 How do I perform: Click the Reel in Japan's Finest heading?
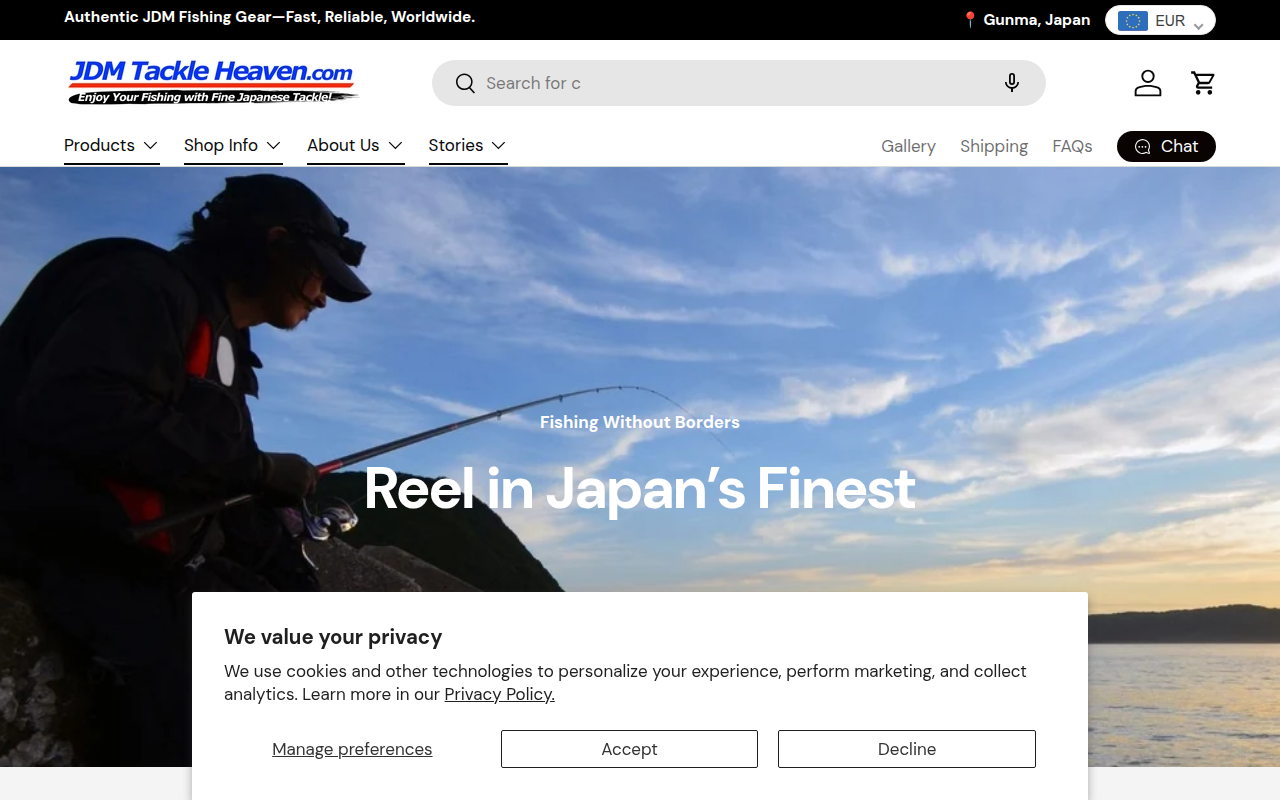coord(640,488)
